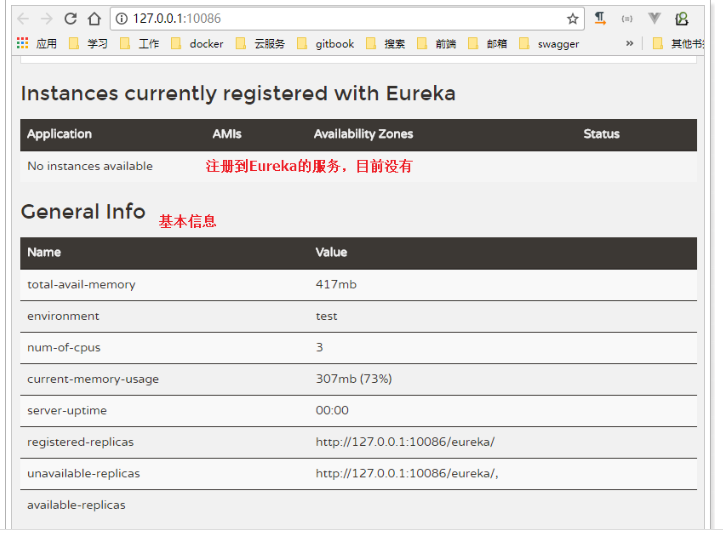This screenshot has width=723, height=540.
Task: Click the address bar URL 127.0.0.1:10086
Action: [x=177, y=19]
